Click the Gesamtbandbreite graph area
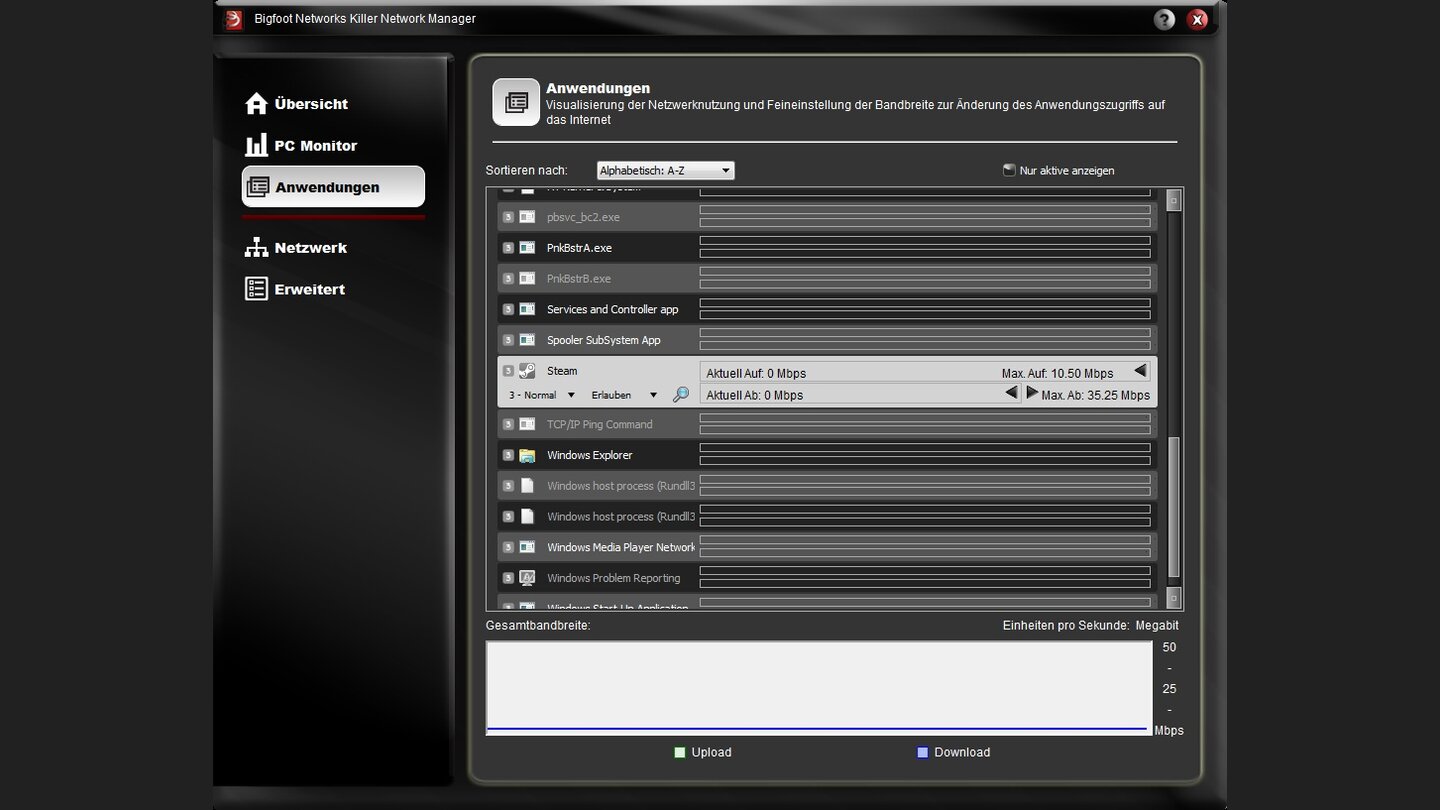1440x810 pixels. click(819, 688)
